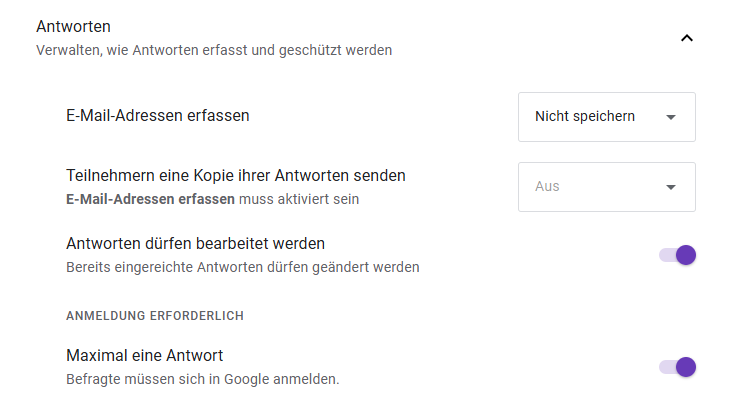Click the Antworten section title
Viewport: 729px width, 414px height.
[x=73, y=27]
